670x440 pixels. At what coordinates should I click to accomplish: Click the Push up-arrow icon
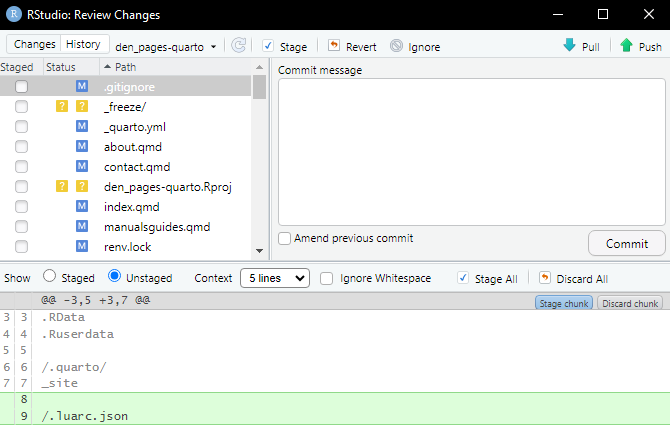pos(626,46)
